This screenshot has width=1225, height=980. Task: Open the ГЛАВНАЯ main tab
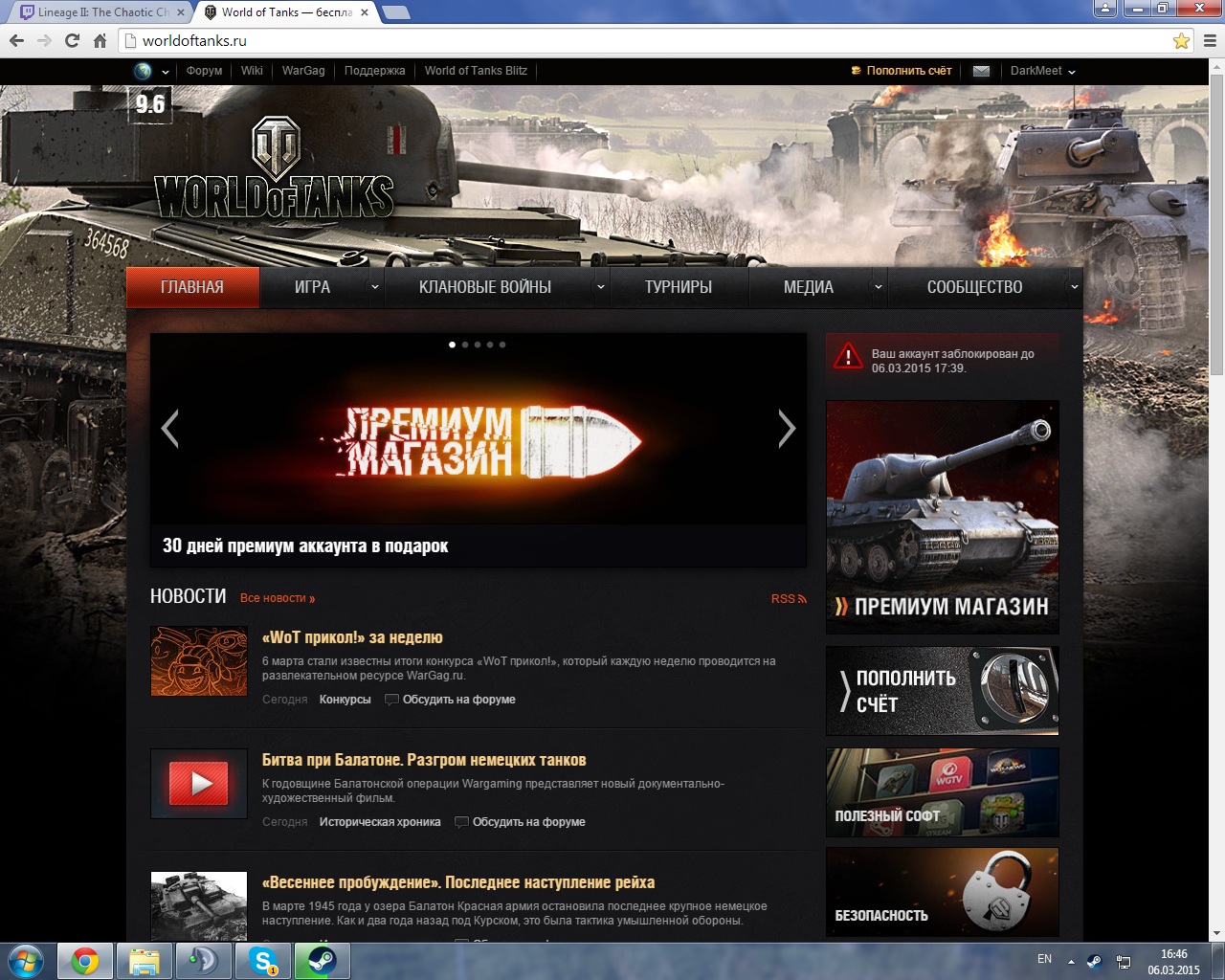coord(192,287)
